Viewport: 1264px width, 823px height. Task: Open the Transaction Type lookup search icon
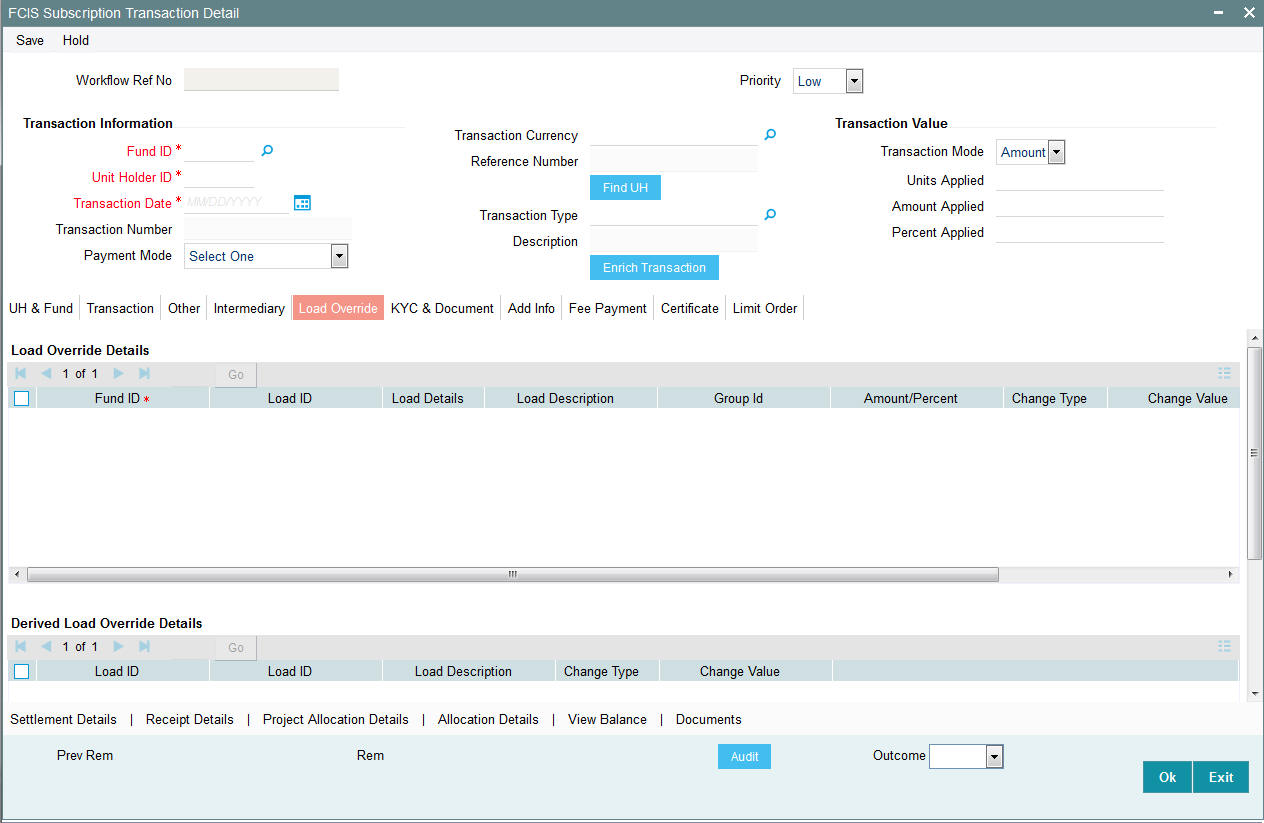pos(770,214)
